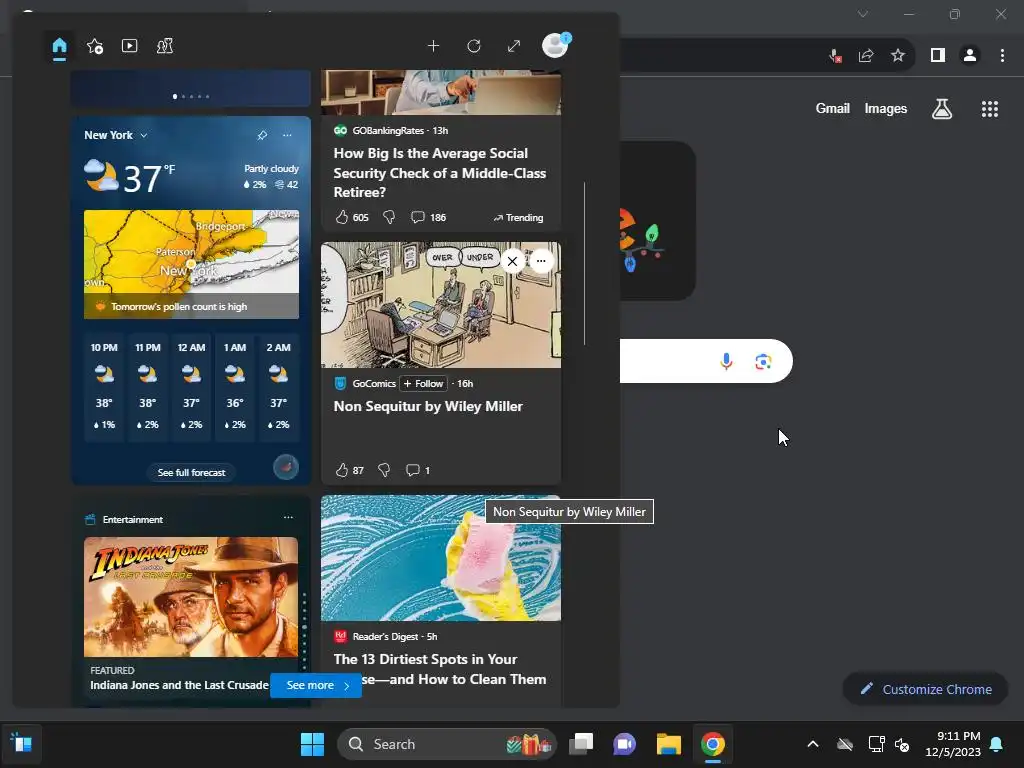Screen dimensions: 1024x768
Task: Show hidden system tray icons
Action: (x=813, y=744)
